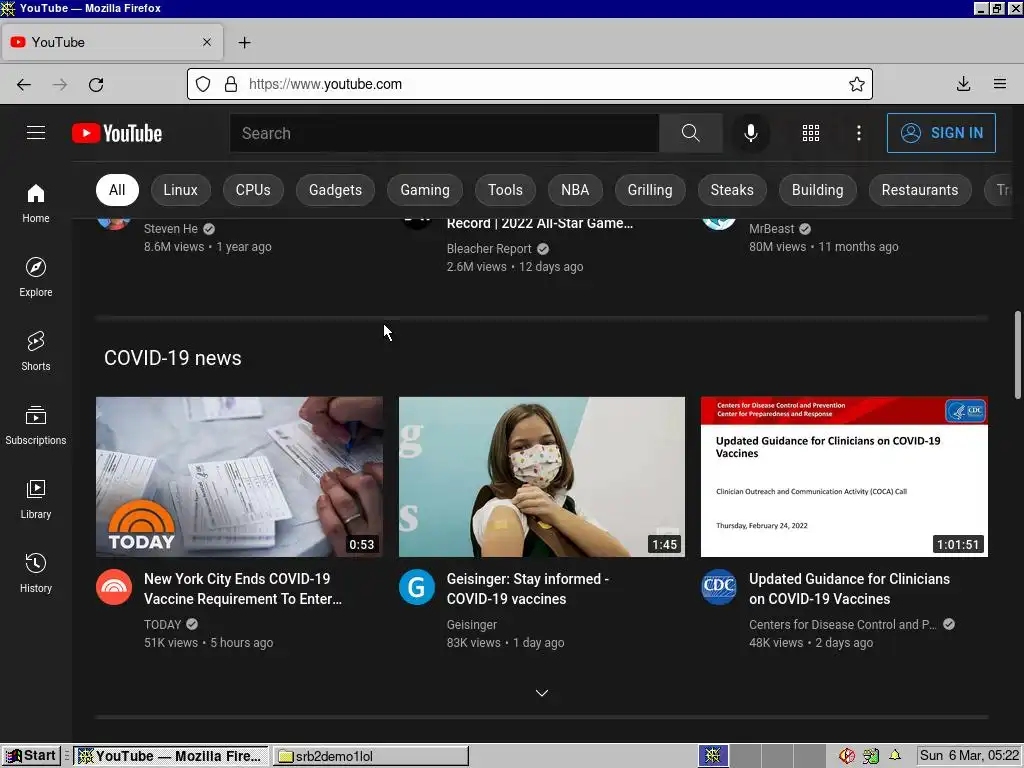Play the TODAY vaccine card thumbnail
The image size is (1024, 768).
click(x=239, y=477)
